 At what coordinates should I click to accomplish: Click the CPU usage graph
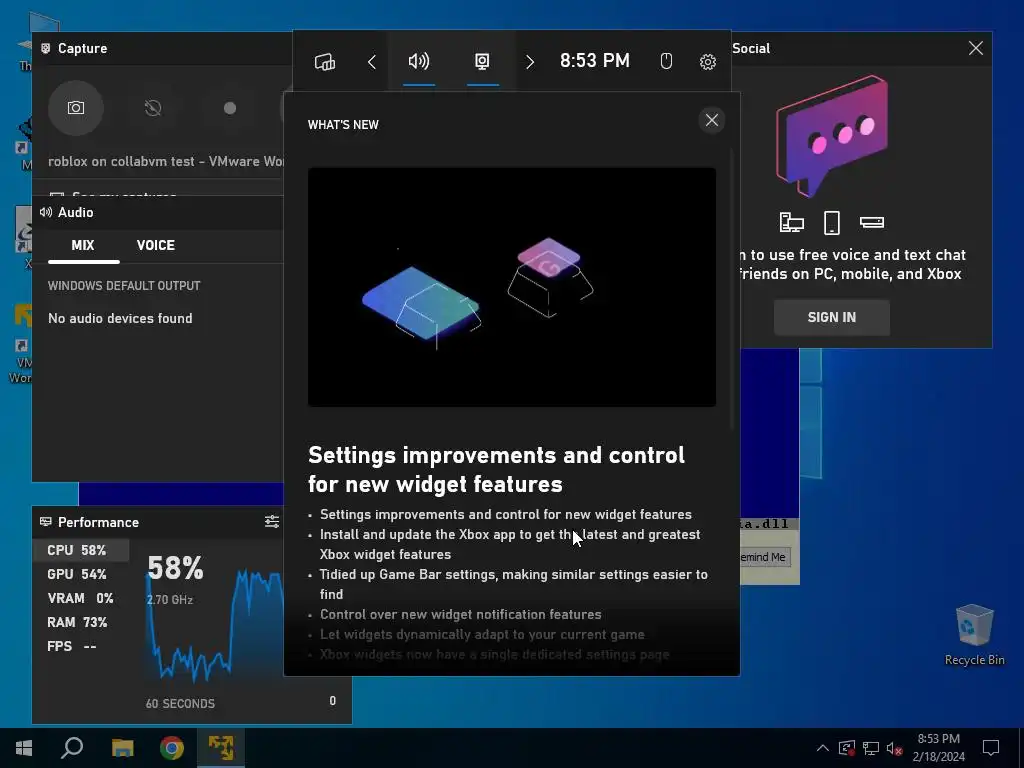click(x=216, y=627)
